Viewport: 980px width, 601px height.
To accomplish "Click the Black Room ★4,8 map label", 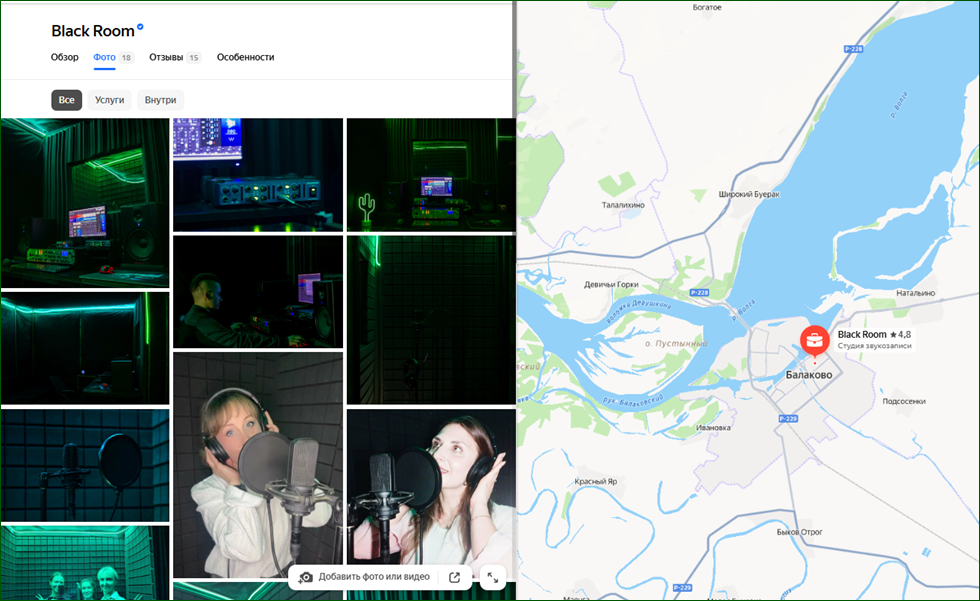I will 874,334.
